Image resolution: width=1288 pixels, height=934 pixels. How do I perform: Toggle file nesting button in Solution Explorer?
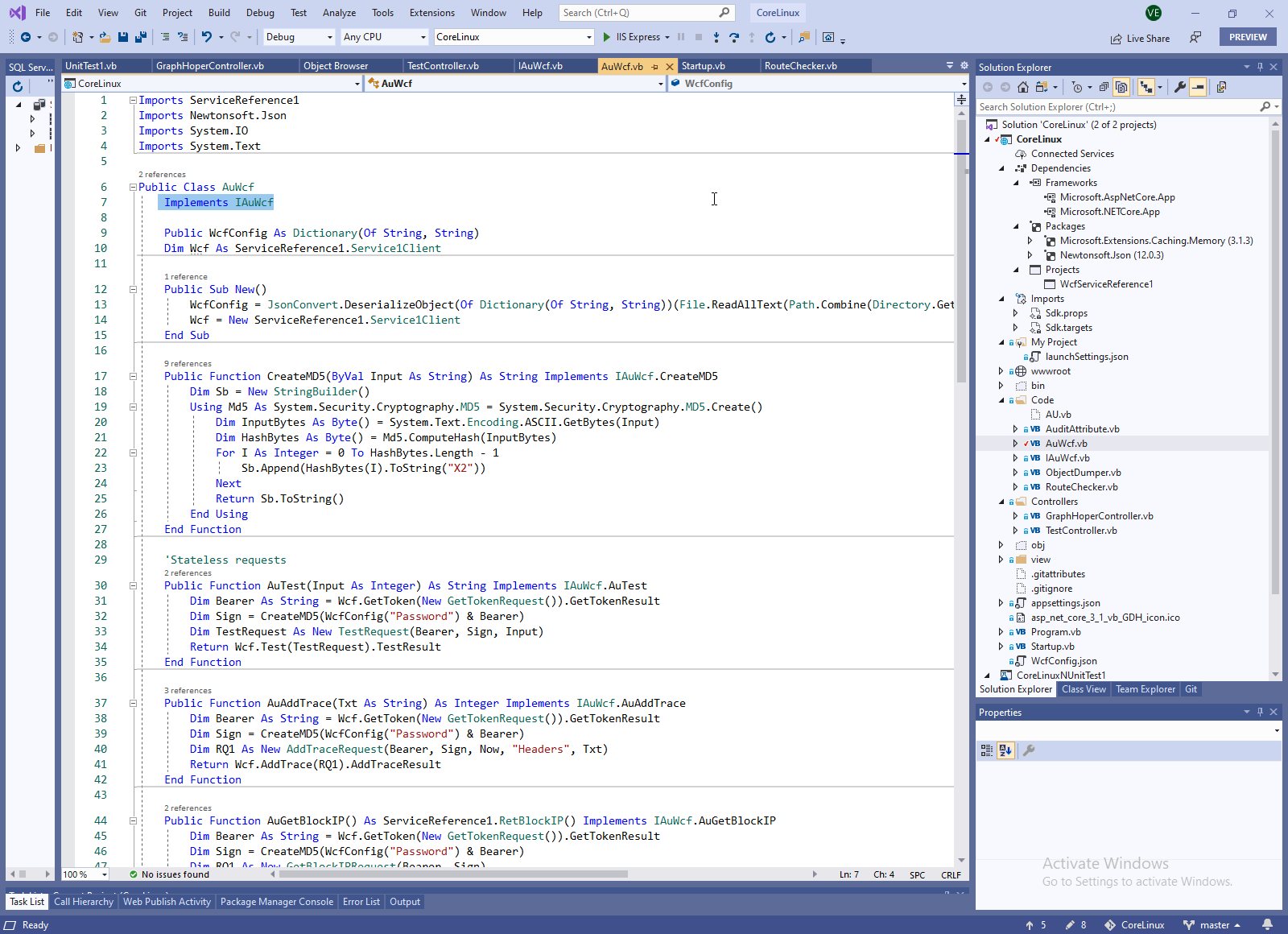click(1146, 87)
